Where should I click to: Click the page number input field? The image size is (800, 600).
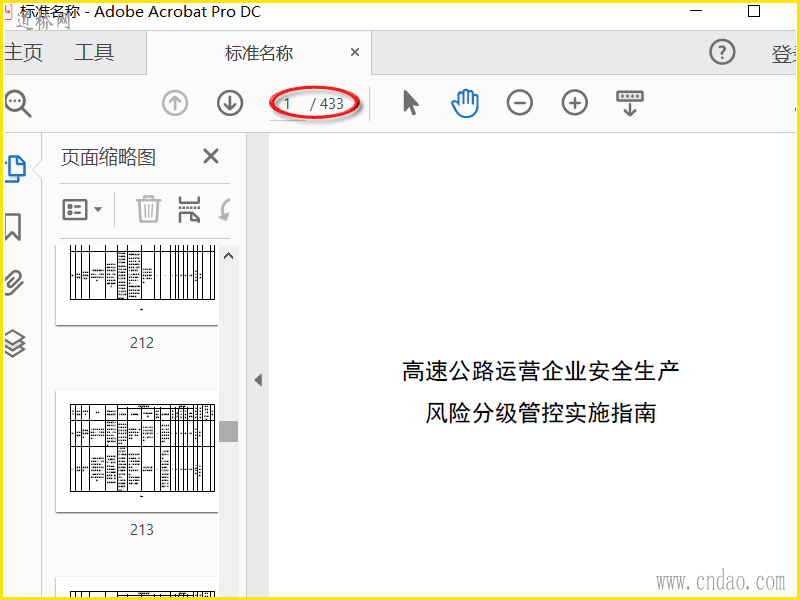click(288, 104)
